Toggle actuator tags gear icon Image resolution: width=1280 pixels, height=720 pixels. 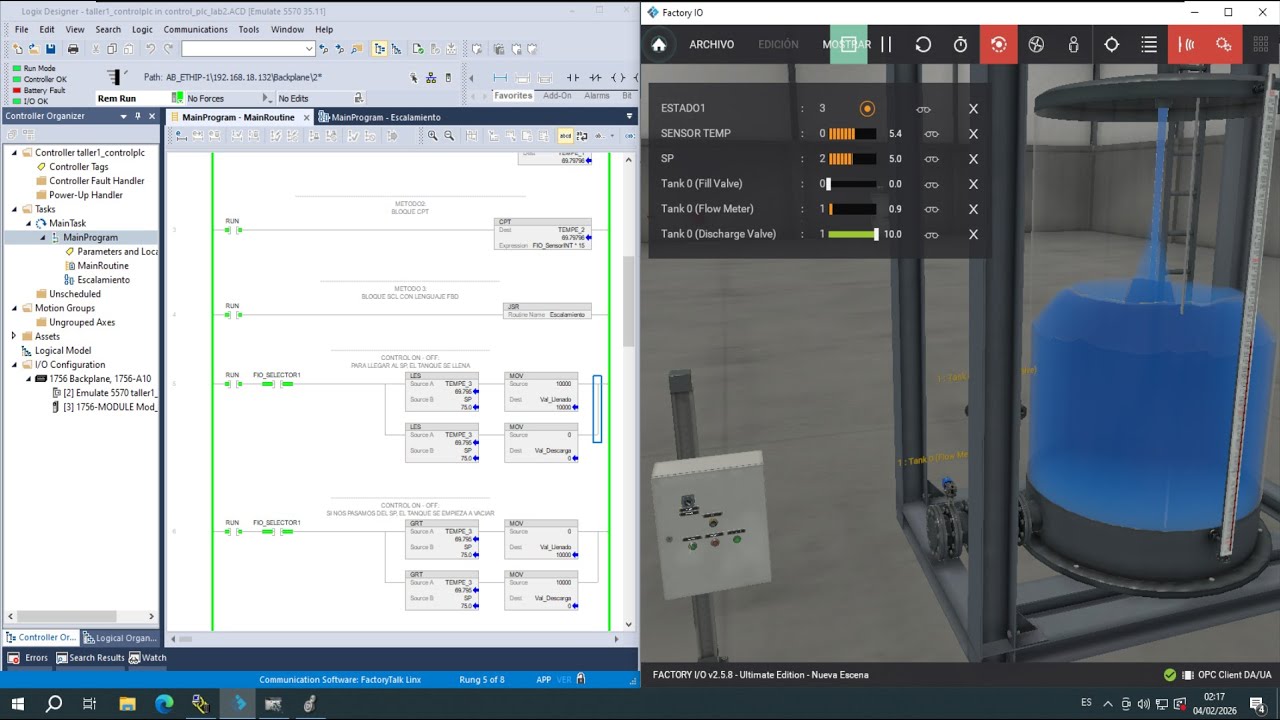(1223, 44)
